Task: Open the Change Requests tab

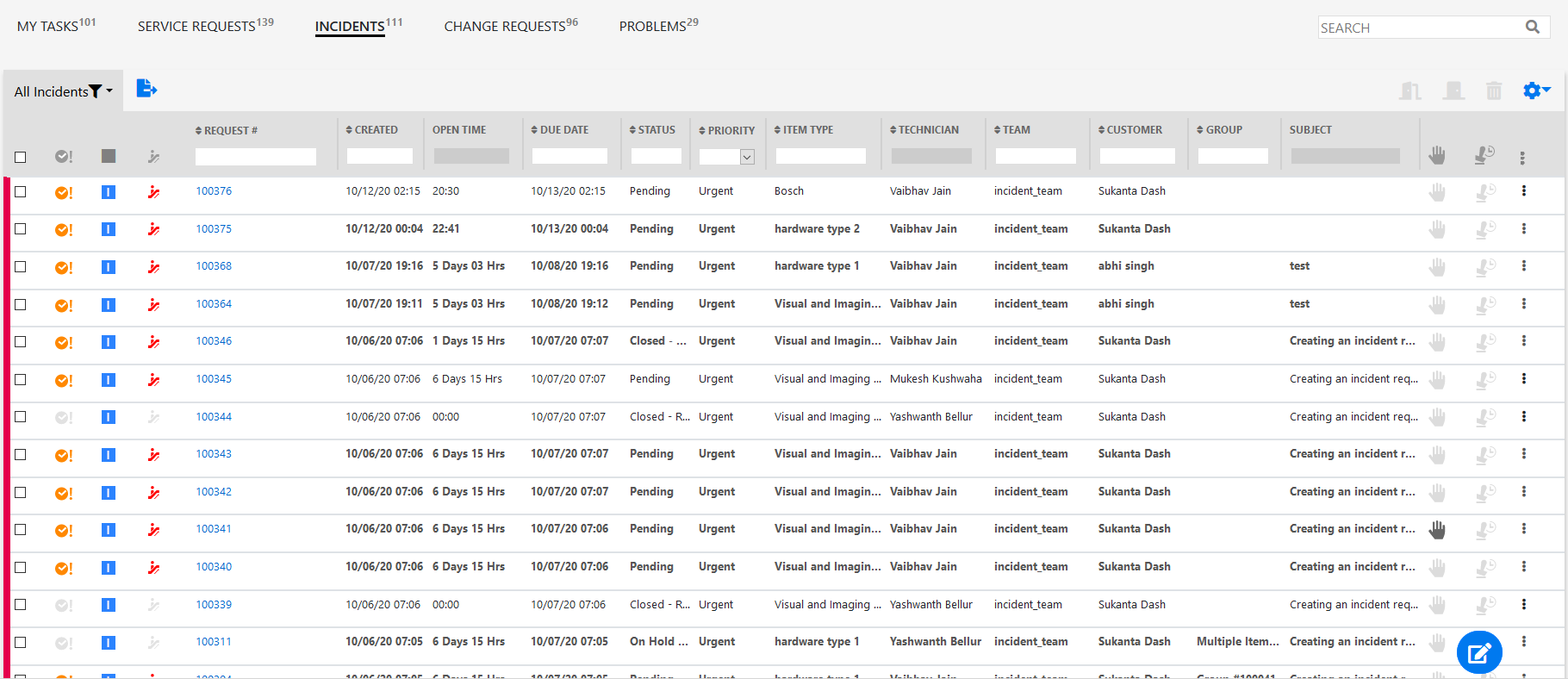Action: click(511, 25)
